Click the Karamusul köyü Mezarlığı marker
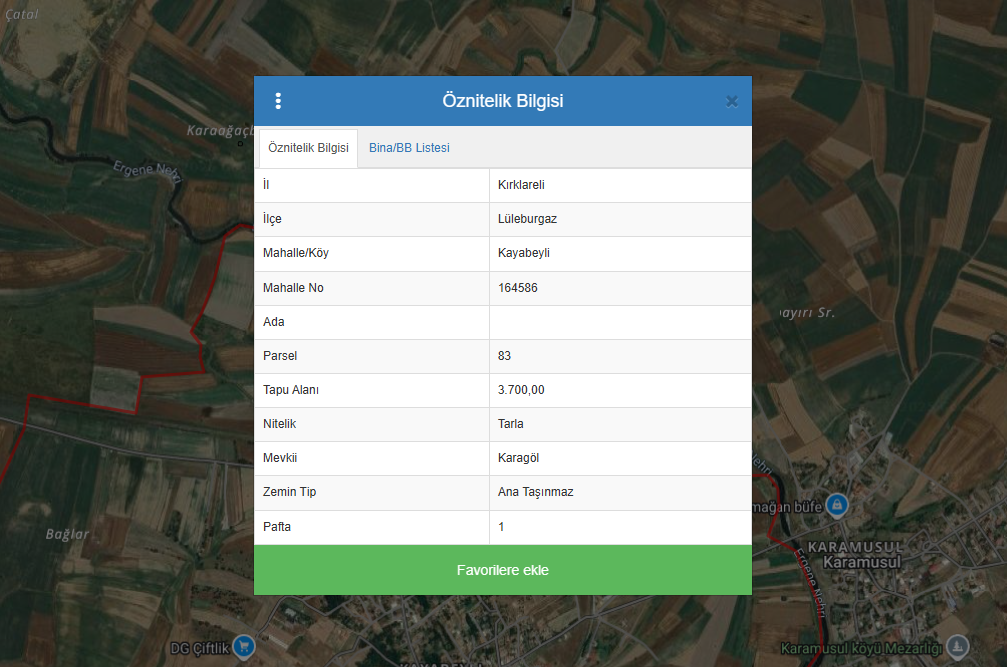The image size is (1007, 667). pos(958,646)
